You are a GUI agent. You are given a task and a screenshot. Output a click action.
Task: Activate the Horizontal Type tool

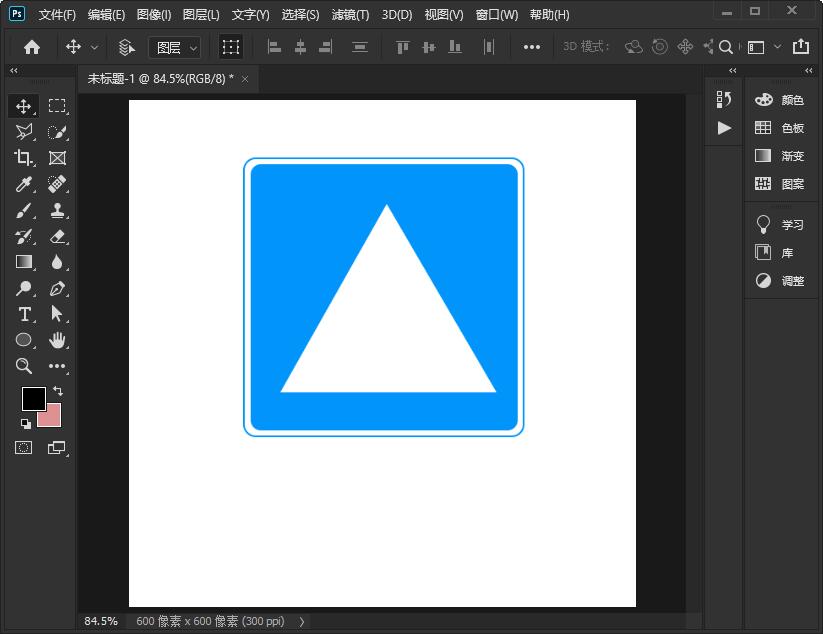coord(24,315)
